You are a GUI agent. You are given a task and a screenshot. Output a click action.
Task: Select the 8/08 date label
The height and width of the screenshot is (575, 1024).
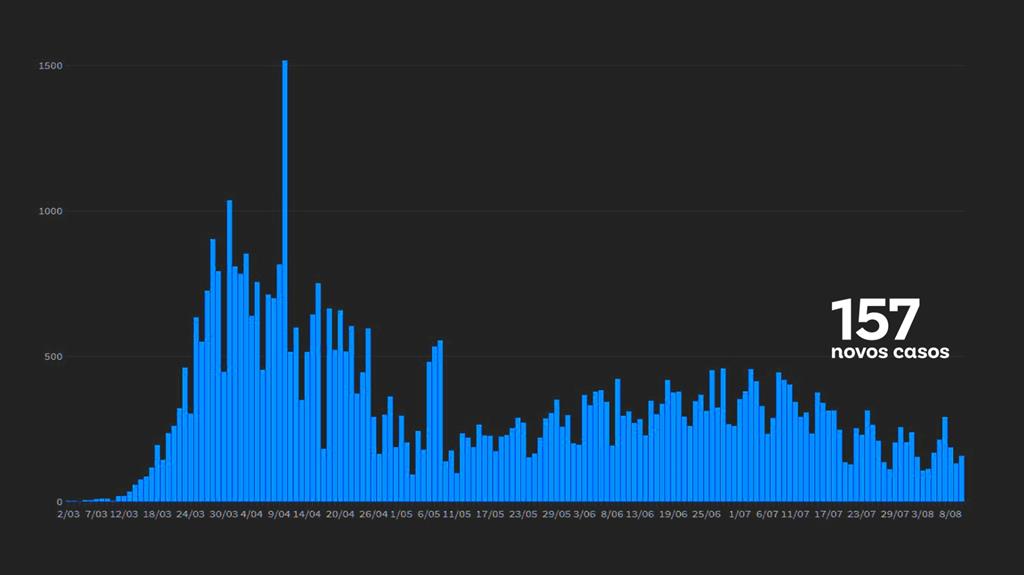[x=948, y=514]
